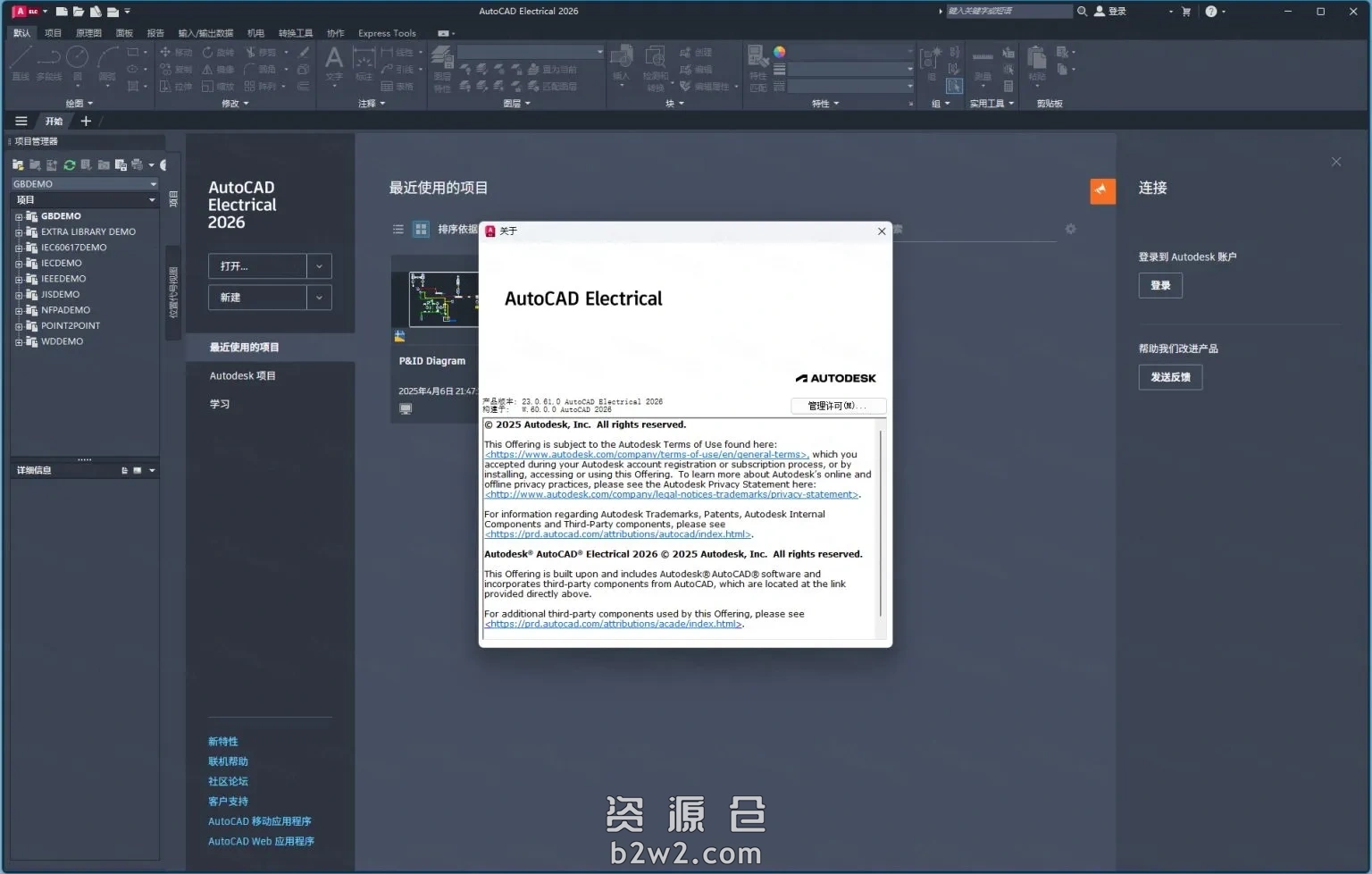Switch recent projects to list view
This screenshot has height=874, width=1372.
[x=398, y=230]
